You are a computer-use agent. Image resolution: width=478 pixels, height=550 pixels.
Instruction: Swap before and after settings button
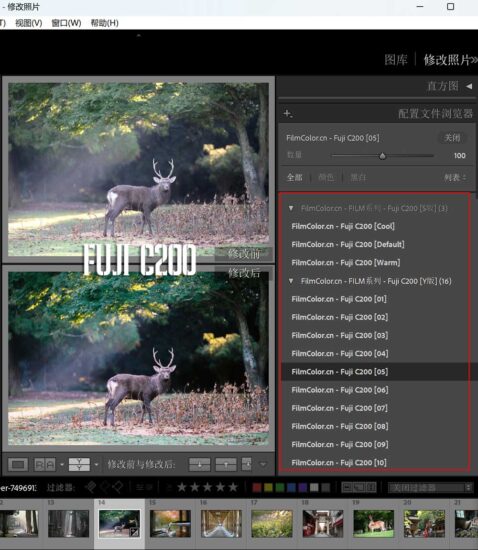click(x=247, y=464)
